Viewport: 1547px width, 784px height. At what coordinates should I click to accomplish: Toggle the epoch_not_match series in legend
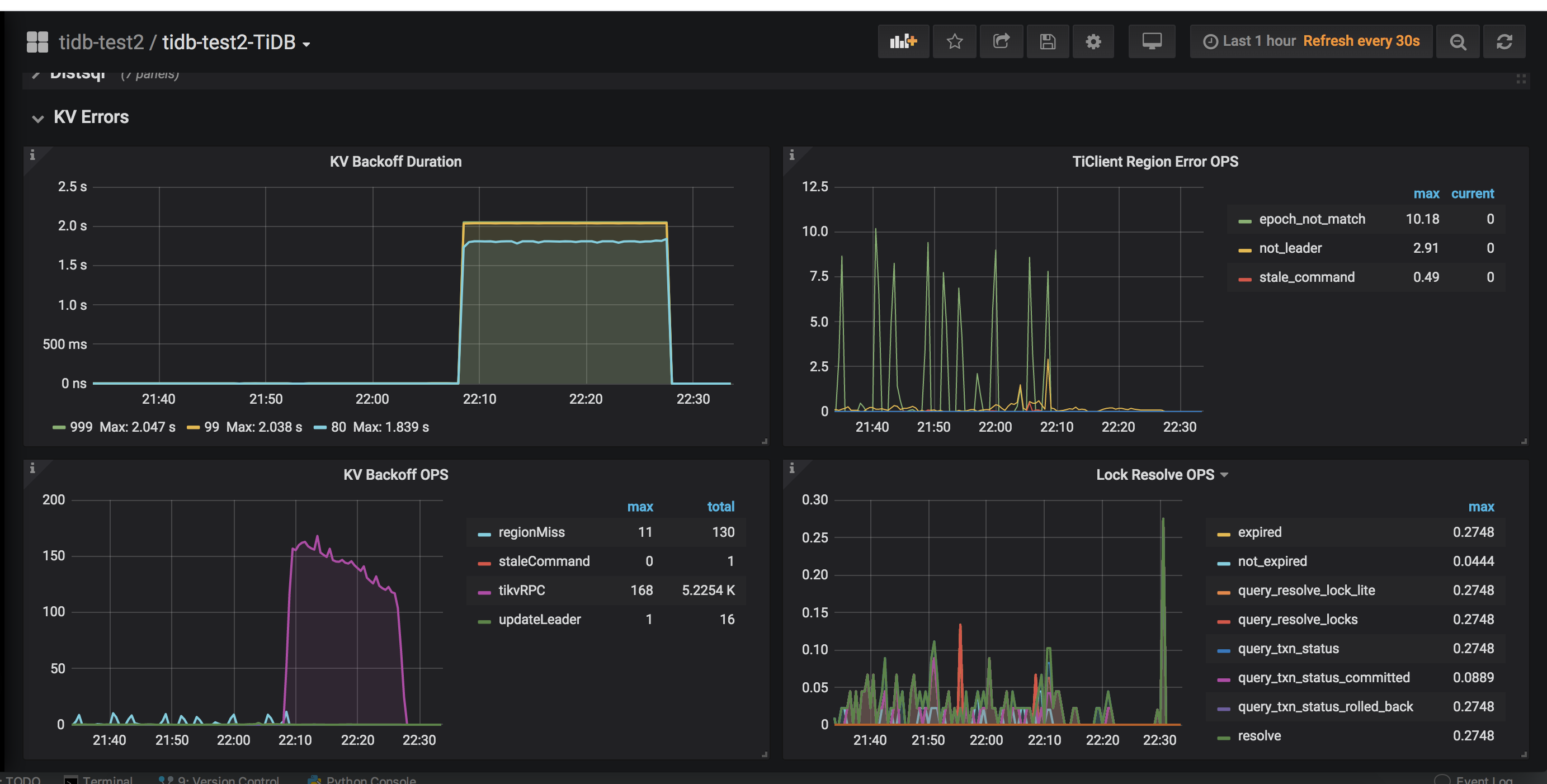coord(1312,219)
